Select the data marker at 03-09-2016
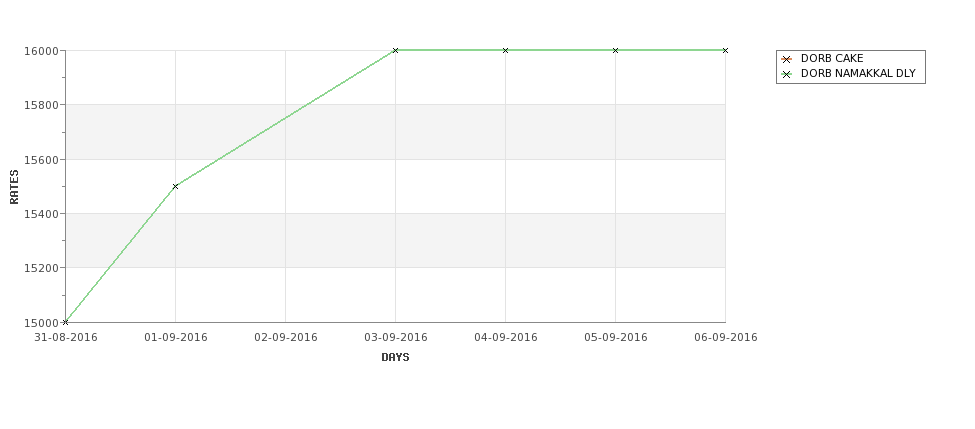This screenshot has height=429, width=975. point(395,50)
